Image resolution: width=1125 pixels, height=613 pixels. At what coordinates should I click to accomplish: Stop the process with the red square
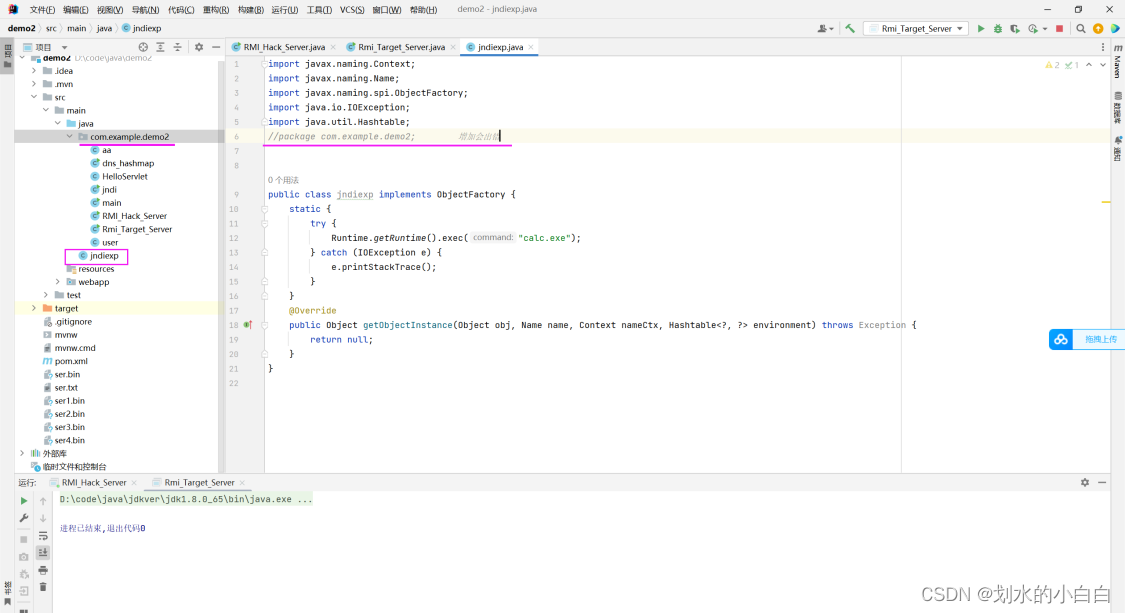point(1059,29)
